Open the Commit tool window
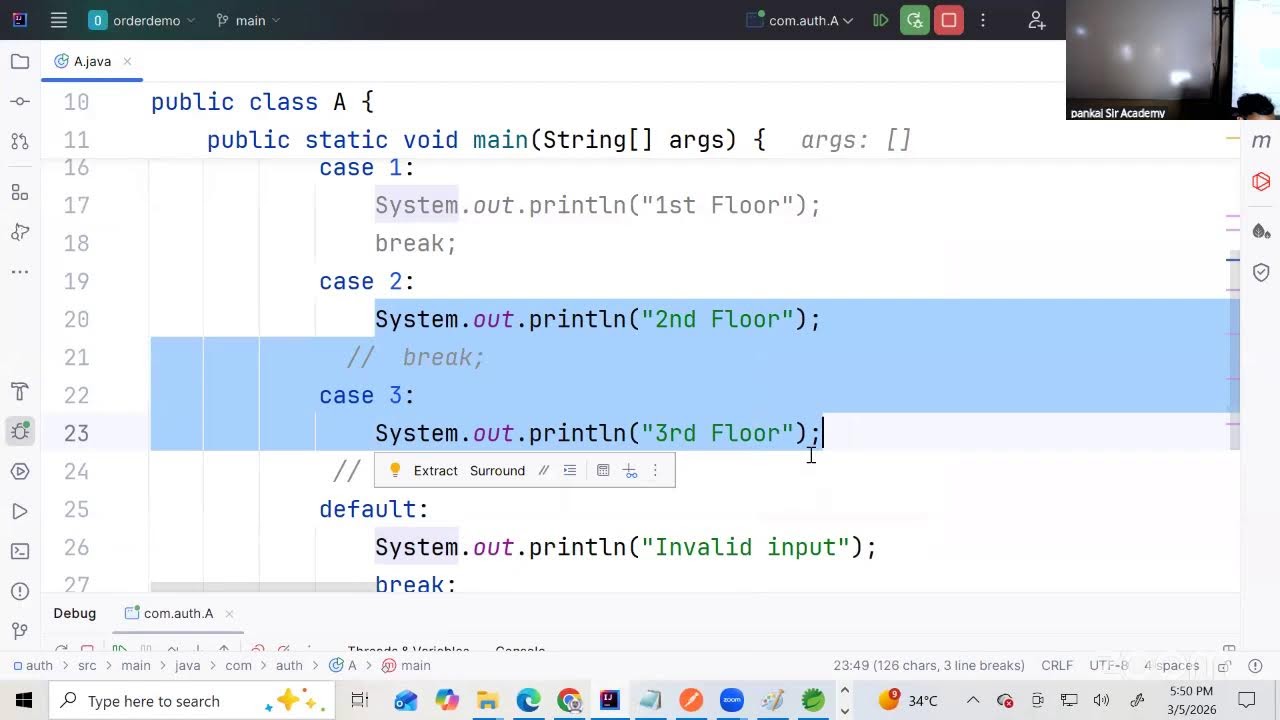Image resolution: width=1280 pixels, height=720 pixels. coord(20,101)
